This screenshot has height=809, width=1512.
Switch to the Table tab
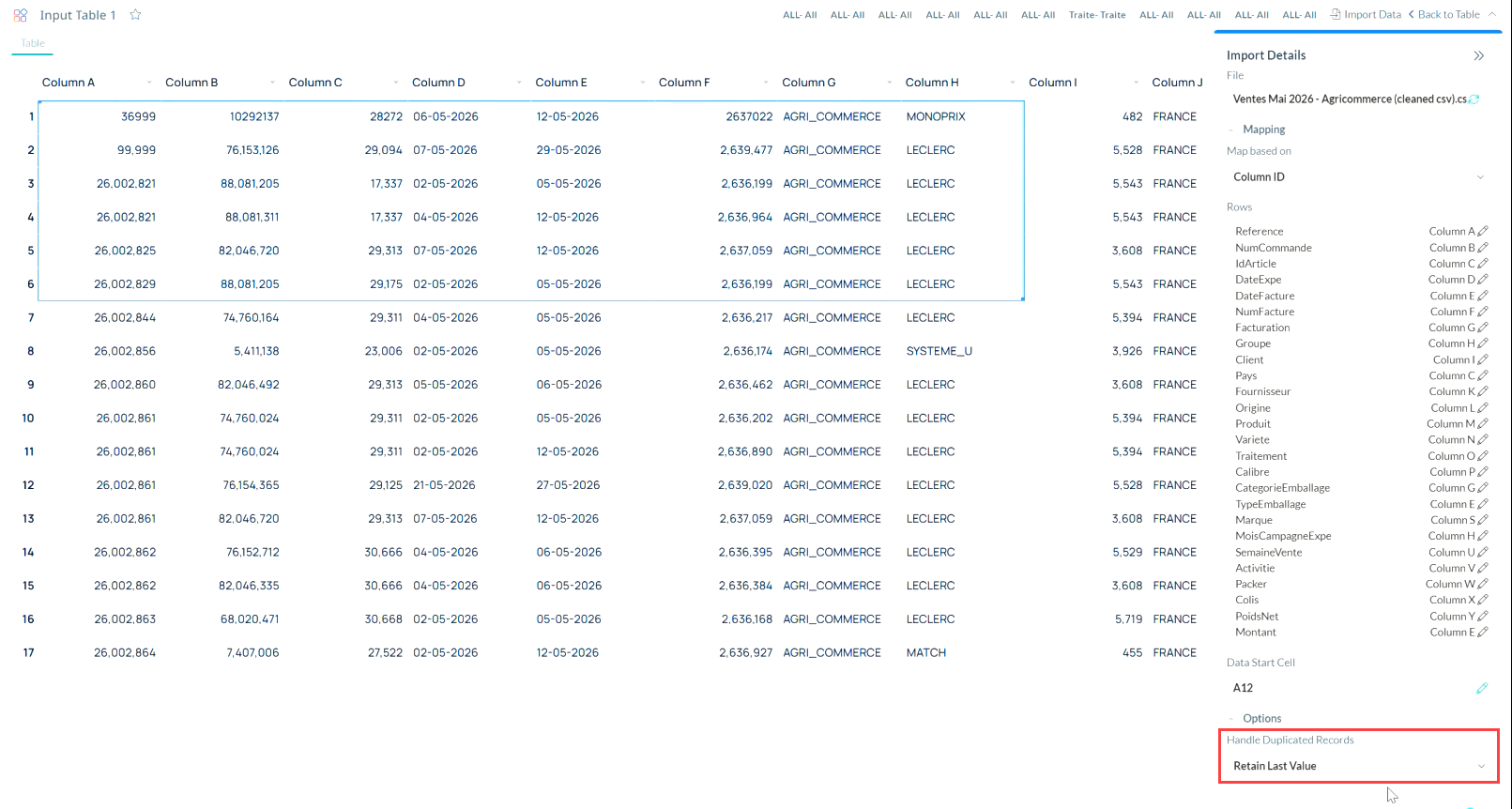[33, 43]
